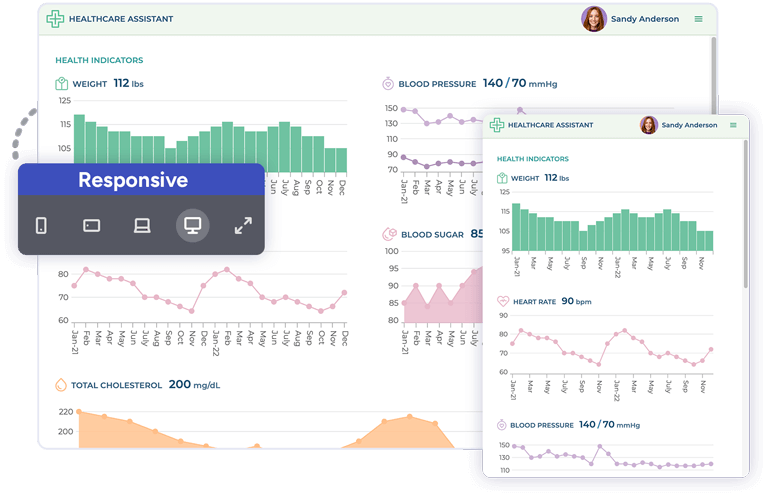This screenshot has height=497, width=768.
Task: Click Sandy Anderson avatar in large window
Action: click(594, 19)
